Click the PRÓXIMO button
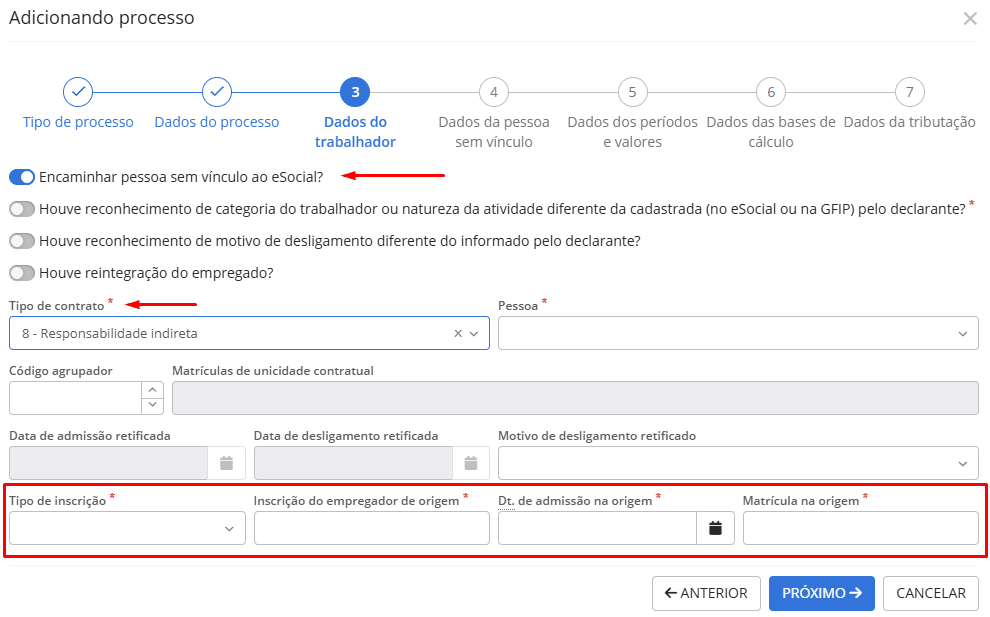Viewport: 990px width, 617px height. pos(821,593)
